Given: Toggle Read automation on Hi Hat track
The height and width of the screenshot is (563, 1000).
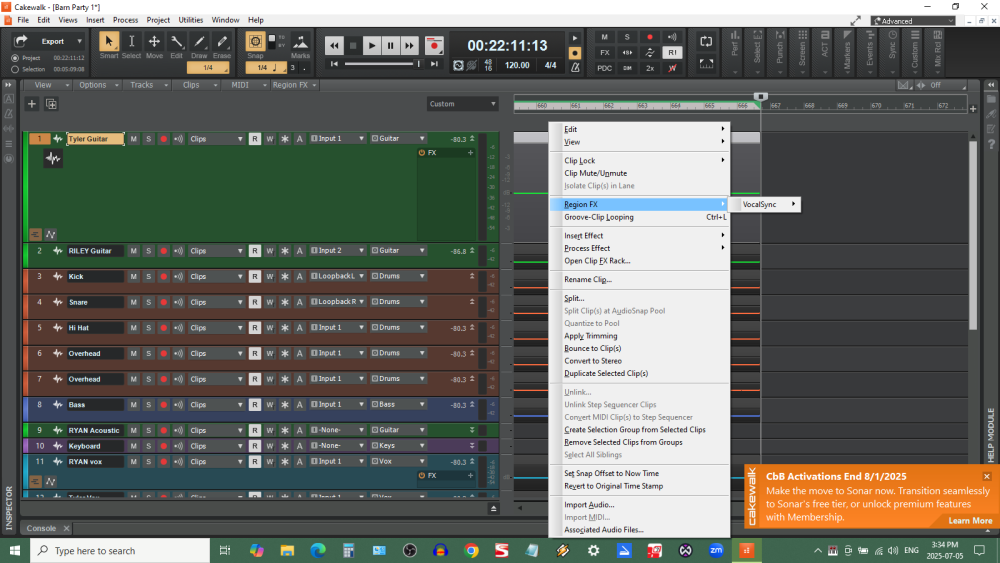Looking at the screenshot, I should tap(254, 328).
